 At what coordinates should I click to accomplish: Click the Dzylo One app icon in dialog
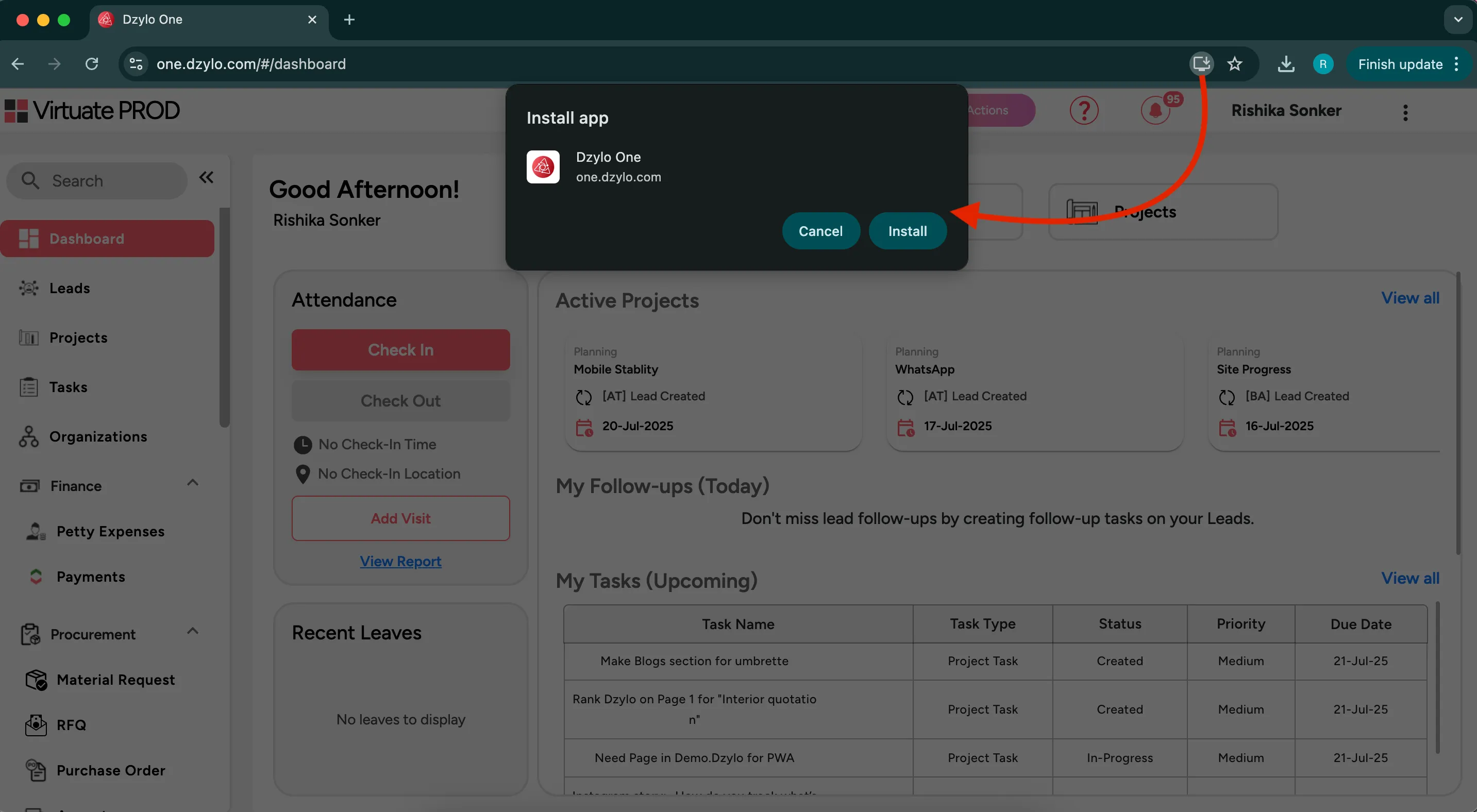pyautogui.click(x=542, y=167)
